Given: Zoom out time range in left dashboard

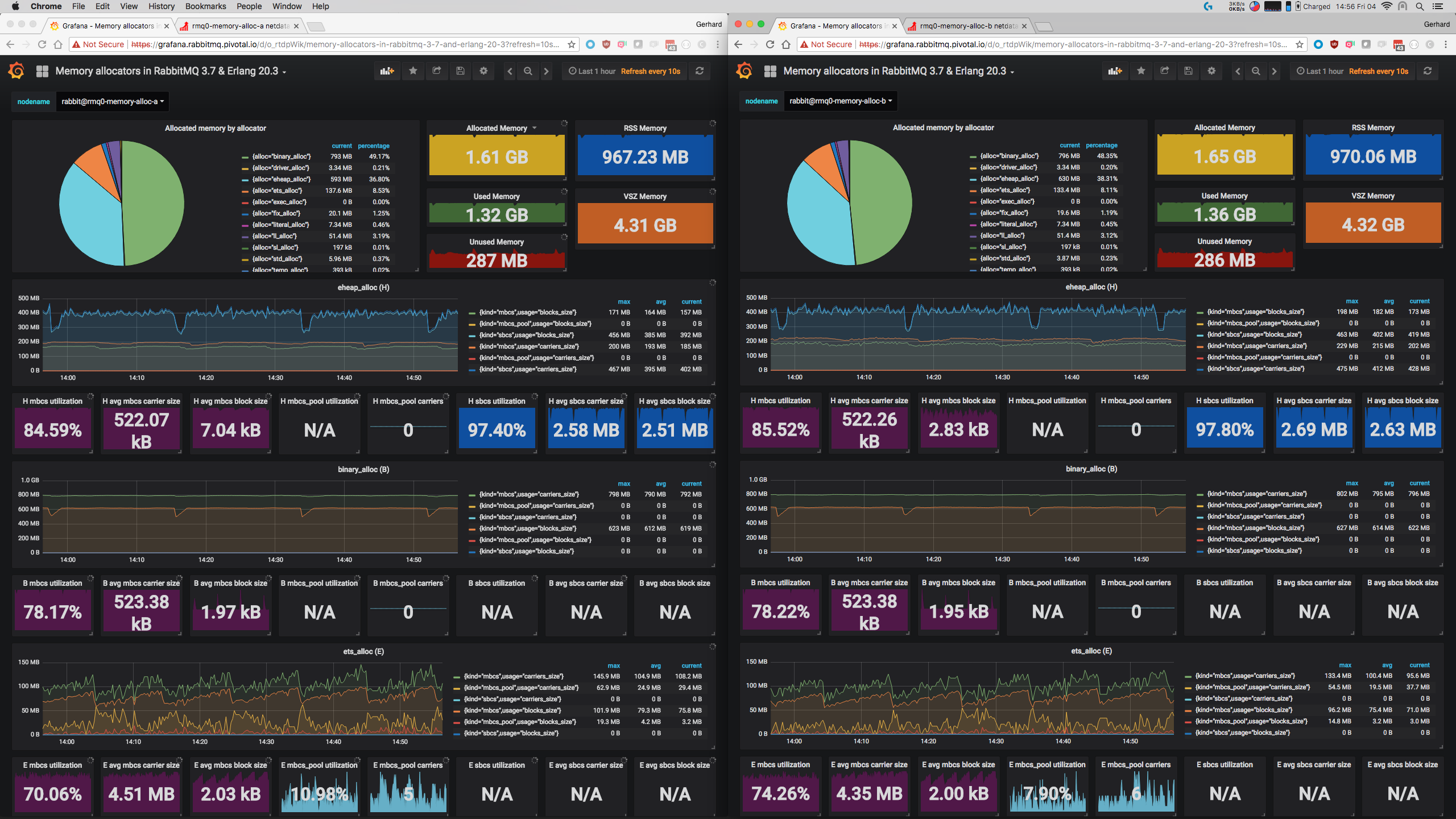Looking at the screenshot, I should click(x=528, y=71).
